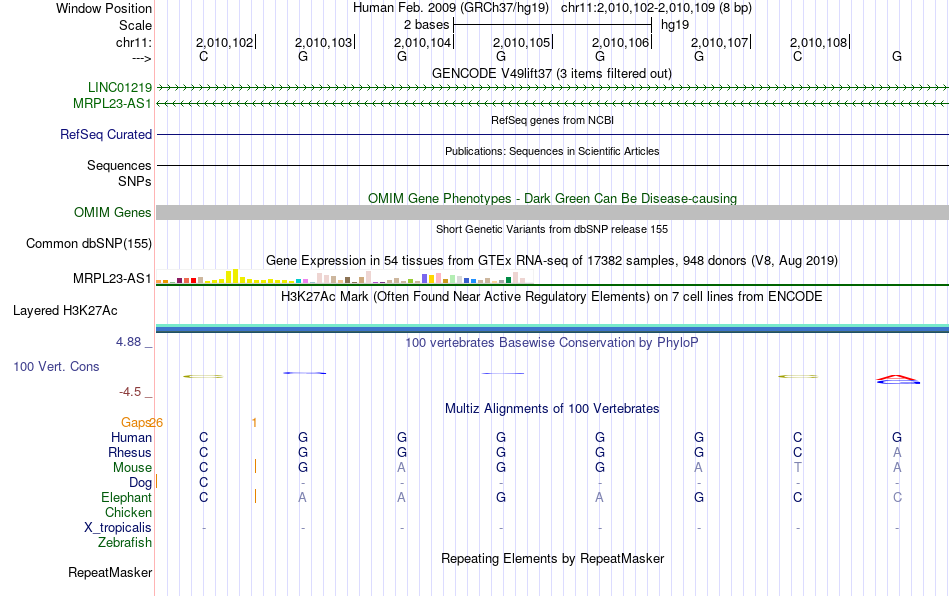Viewport: 950px width, 596px height.
Task: Click the OMIM Genes track label
Action: (x=113, y=213)
